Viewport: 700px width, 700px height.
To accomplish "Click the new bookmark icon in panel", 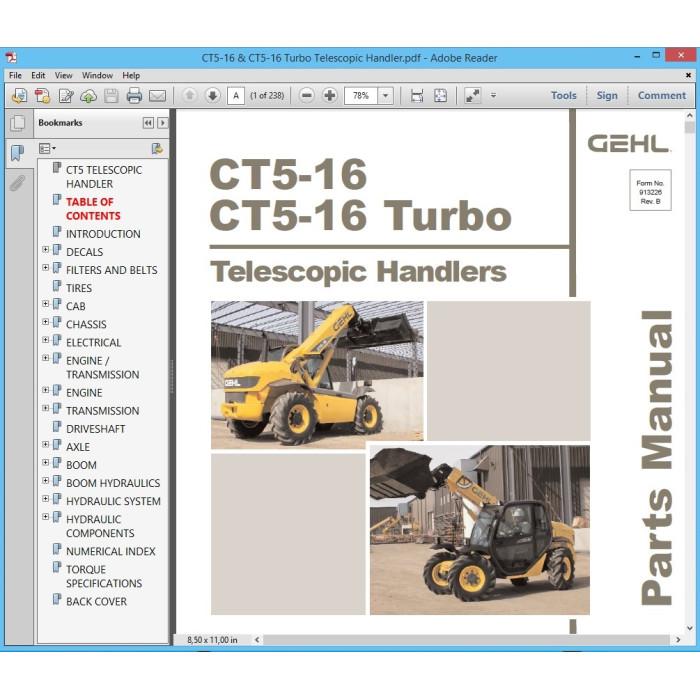I will tap(157, 148).
